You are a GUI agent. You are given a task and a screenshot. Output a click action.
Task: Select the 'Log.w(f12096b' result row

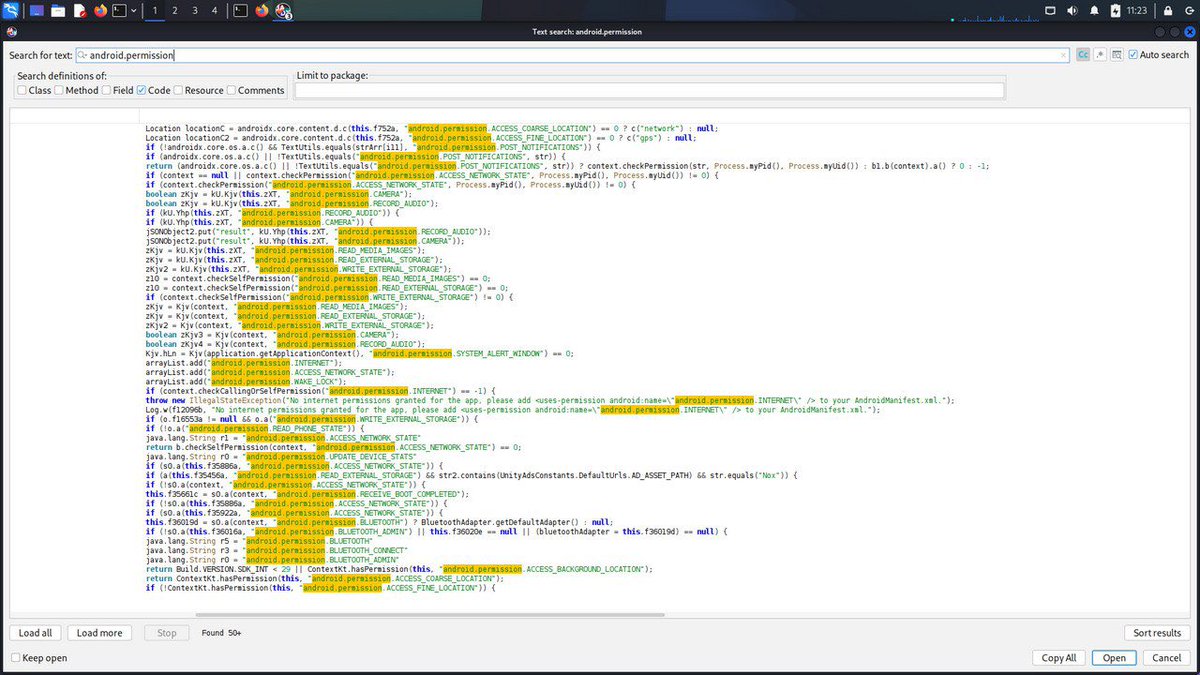click(512, 409)
